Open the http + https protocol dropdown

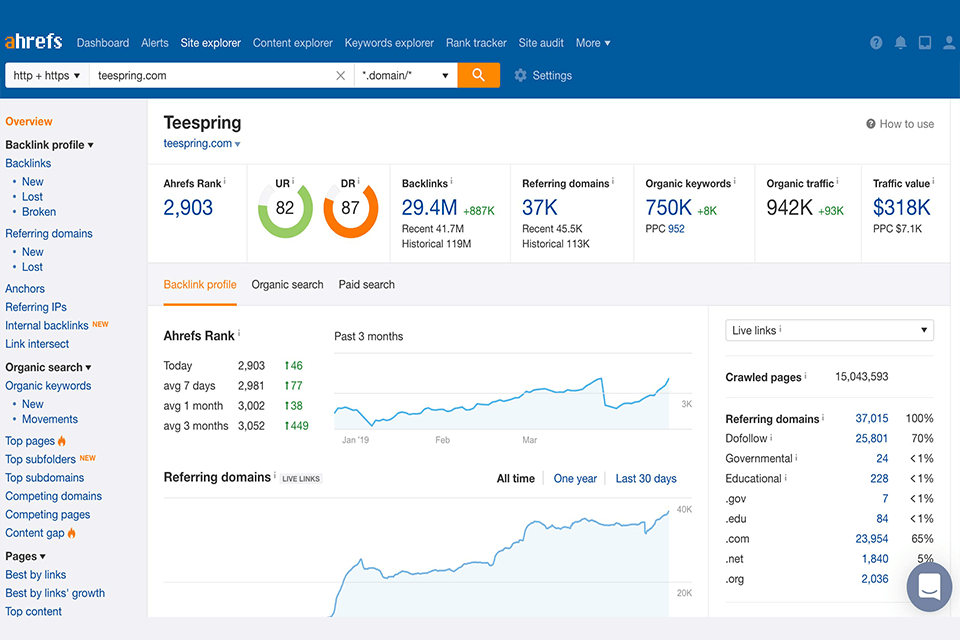click(47, 75)
